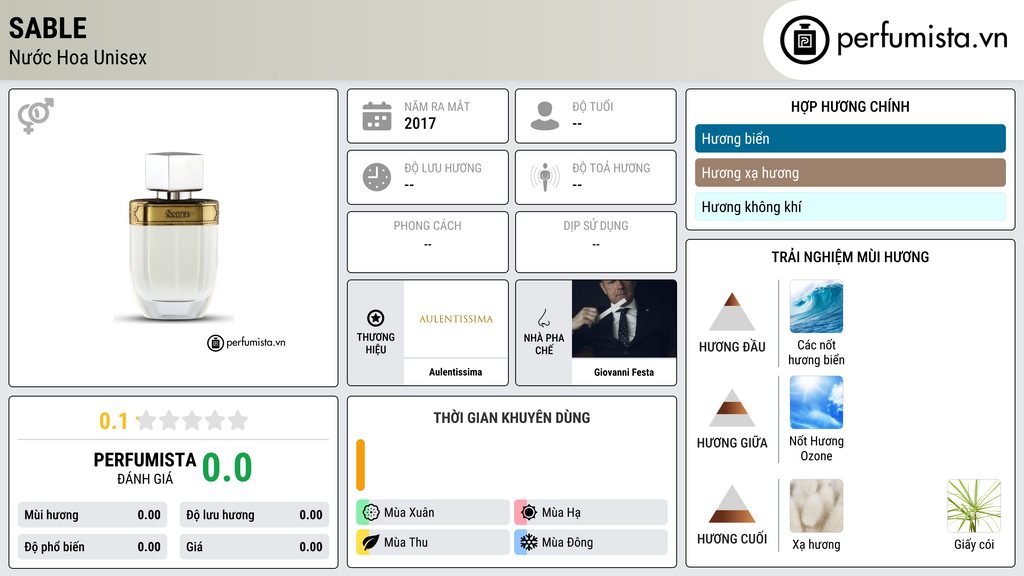
Task: Click the Hương đầu pyramid icon
Action: pyautogui.click(x=732, y=312)
